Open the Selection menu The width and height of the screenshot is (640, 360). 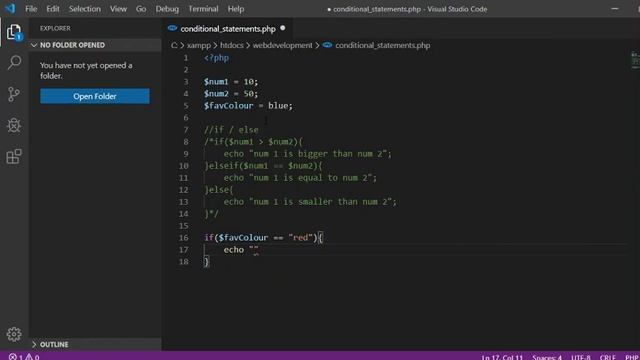pos(84,9)
